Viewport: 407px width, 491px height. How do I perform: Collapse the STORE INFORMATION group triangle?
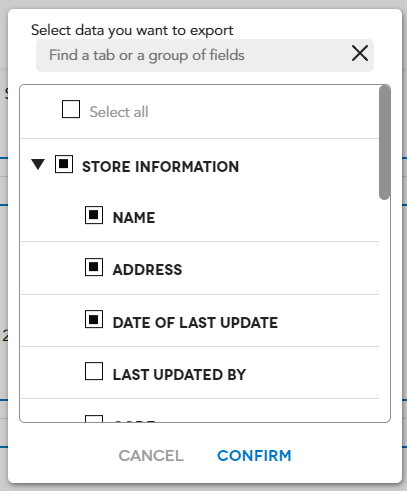[38, 164]
